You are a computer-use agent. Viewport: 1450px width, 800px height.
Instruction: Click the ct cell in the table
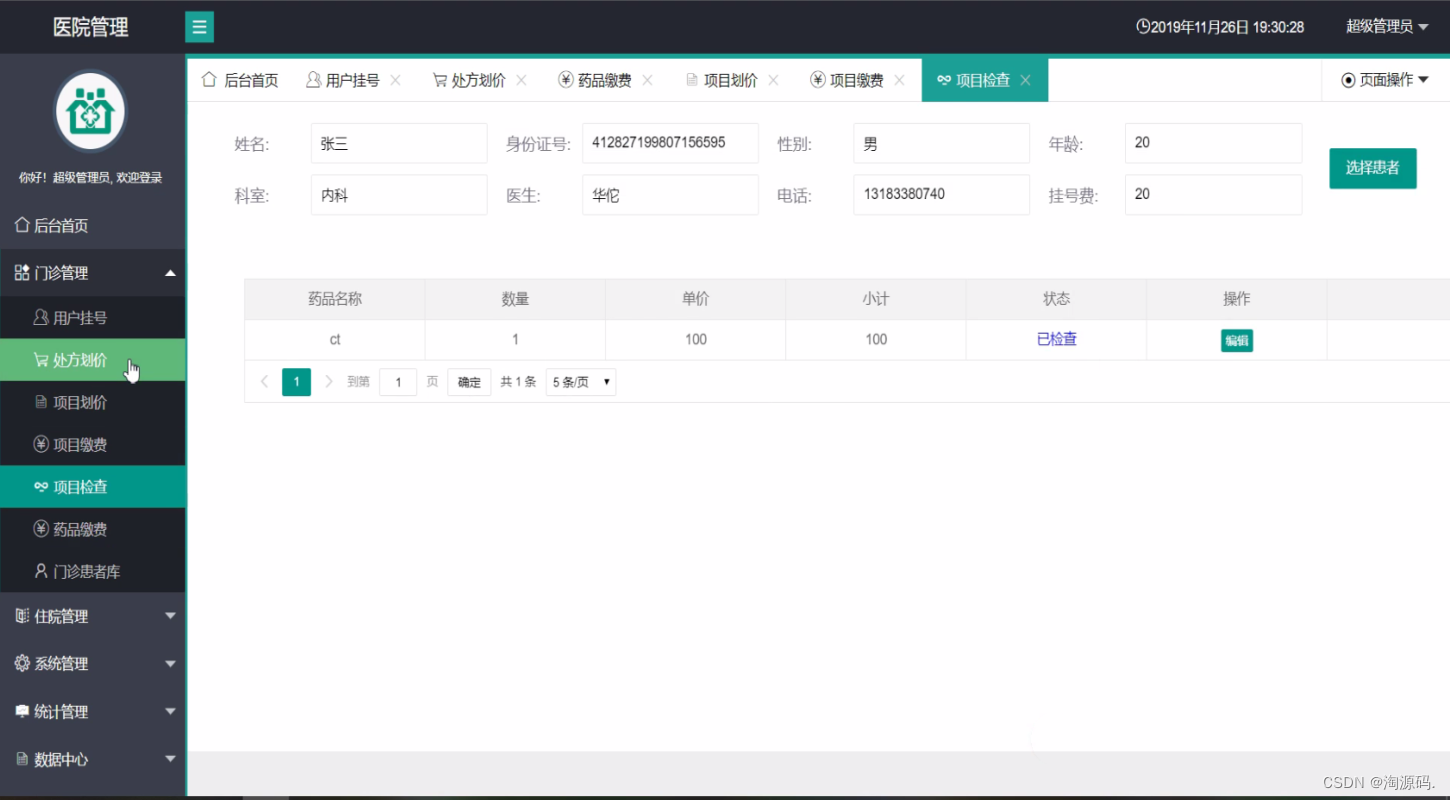(x=335, y=339)
